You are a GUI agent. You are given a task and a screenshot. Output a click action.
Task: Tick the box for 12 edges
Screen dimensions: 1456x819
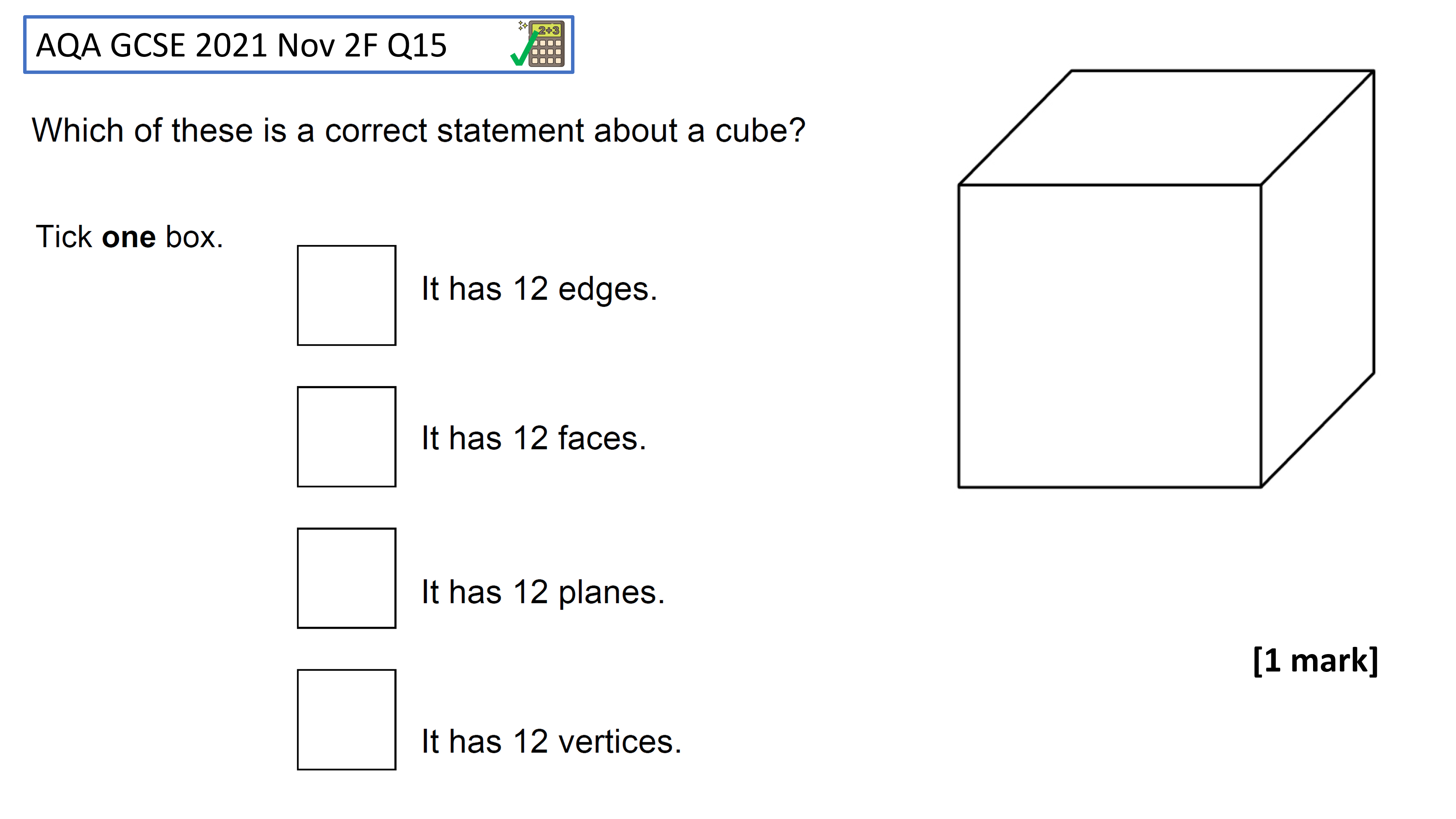[x=347, y=295]
